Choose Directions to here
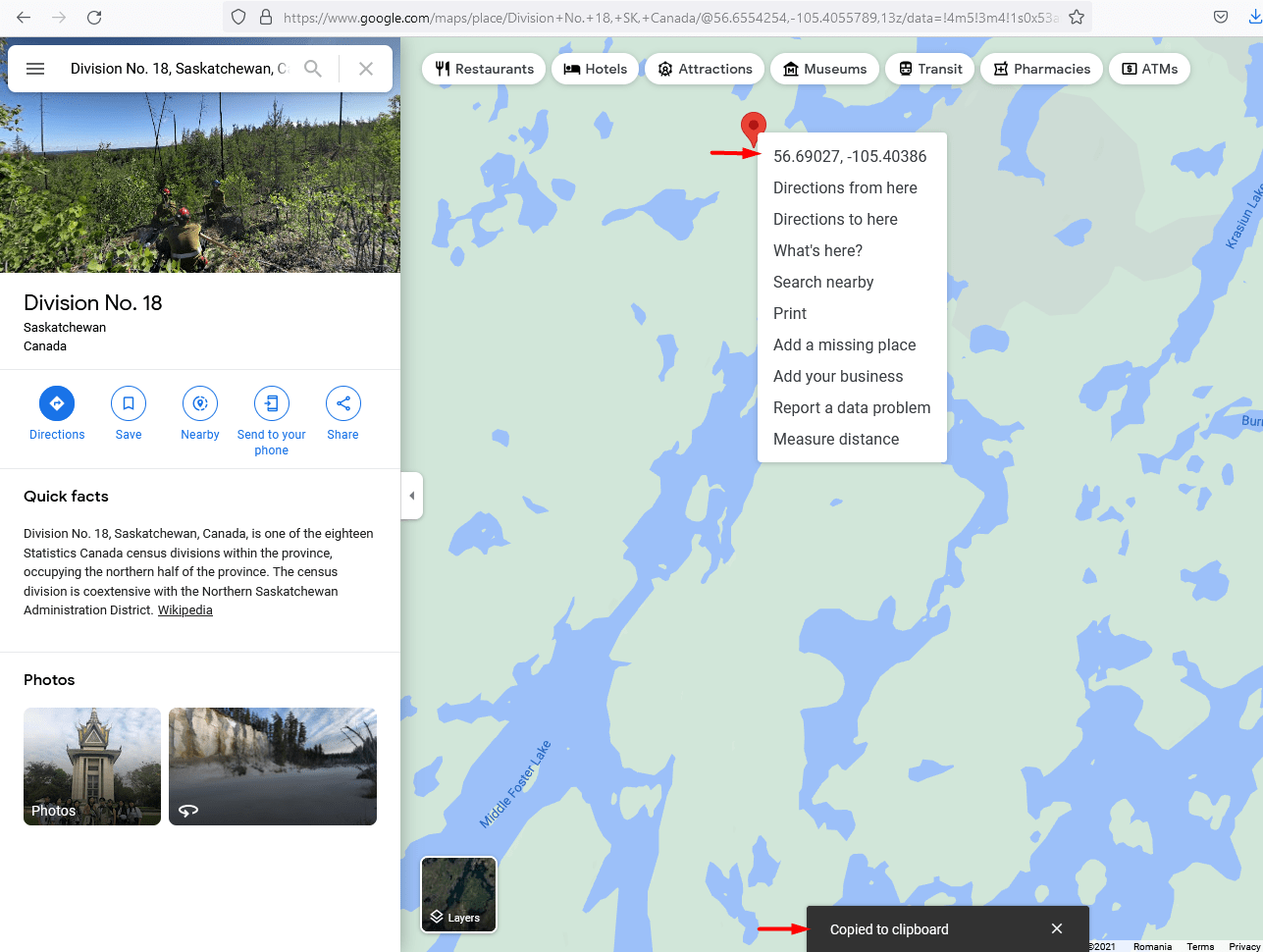 (852, 219)
